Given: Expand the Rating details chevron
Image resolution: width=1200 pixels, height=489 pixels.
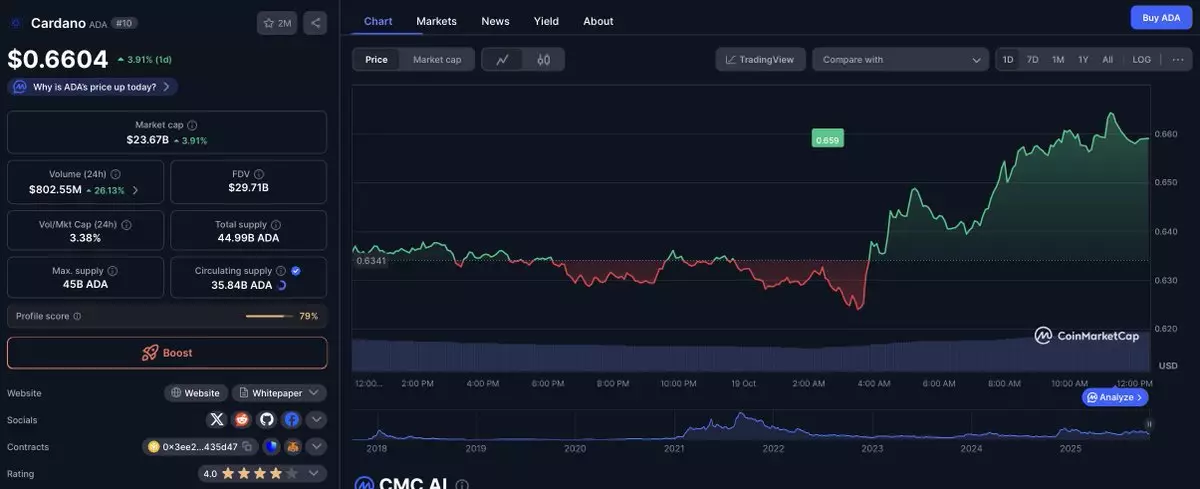Looking at the screenshot, I should point(315,474).
